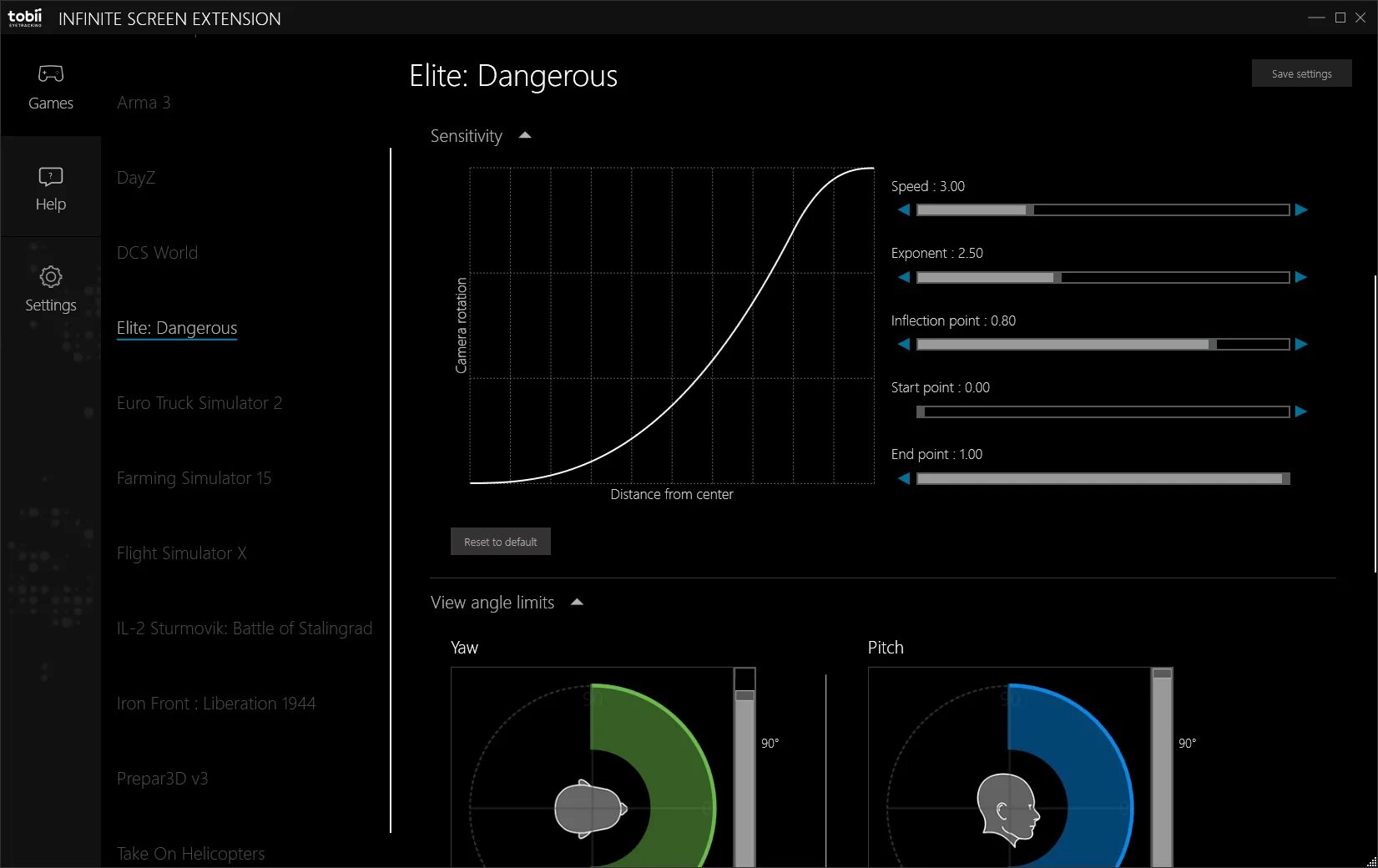Click the sensitivity curve graph

(672, 325)
